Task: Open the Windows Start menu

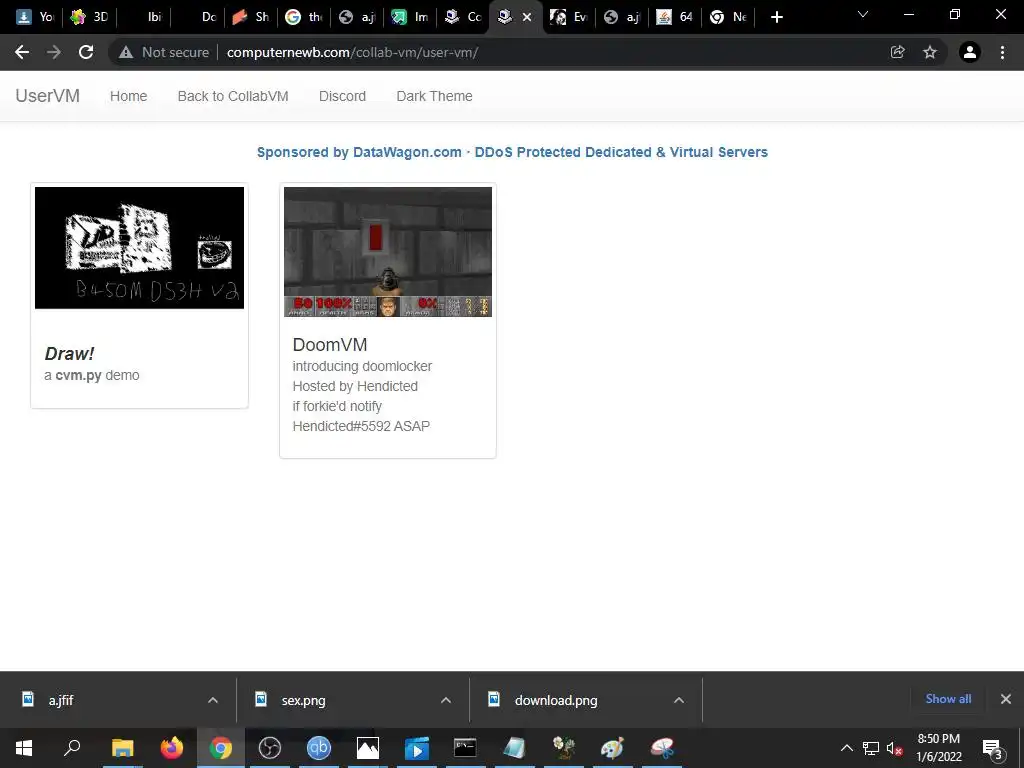Action: (24, 748)
